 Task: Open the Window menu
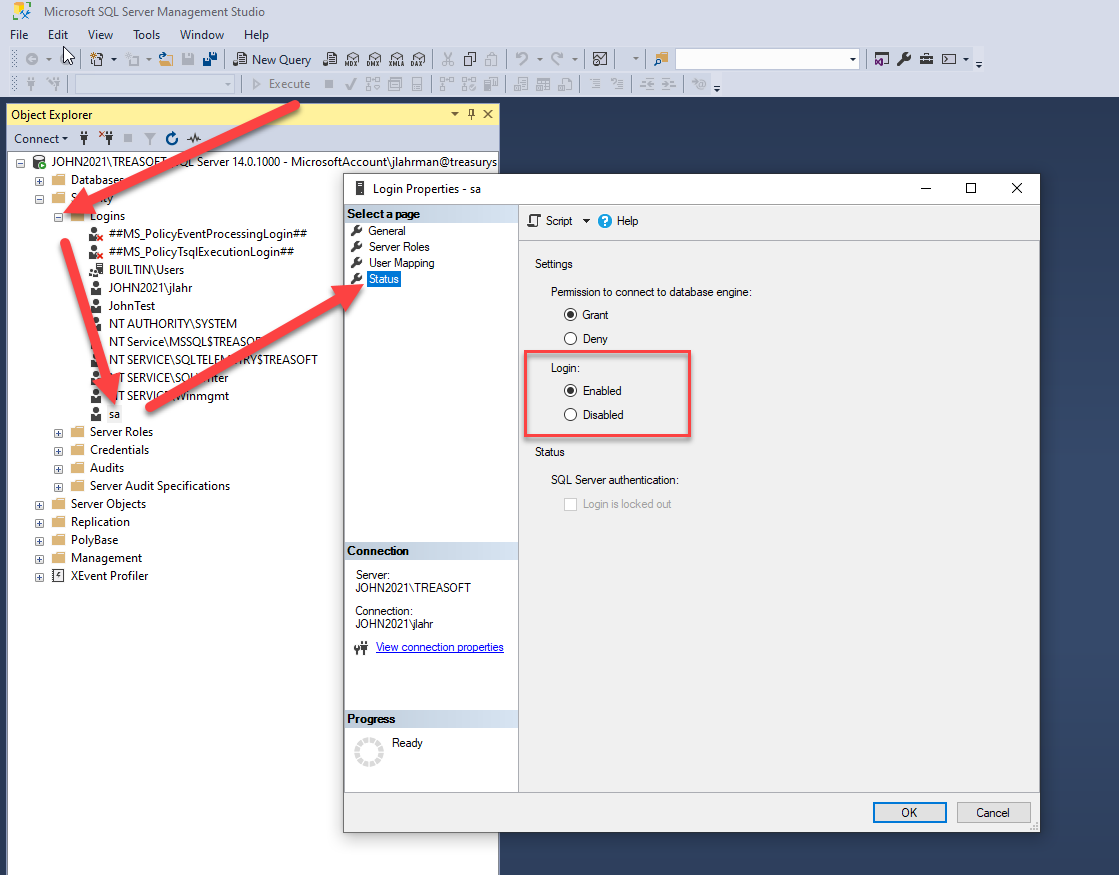coord(202,35)
